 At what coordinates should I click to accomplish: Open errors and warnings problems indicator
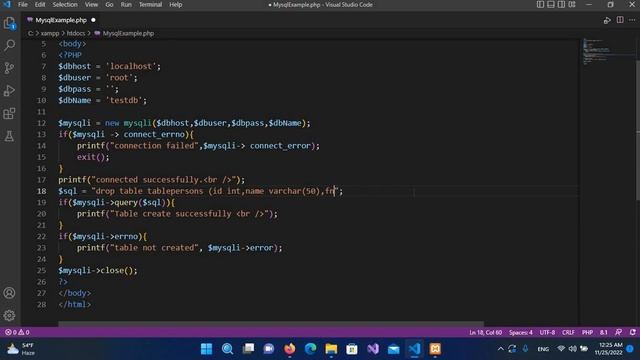click(x=17, y=332)
